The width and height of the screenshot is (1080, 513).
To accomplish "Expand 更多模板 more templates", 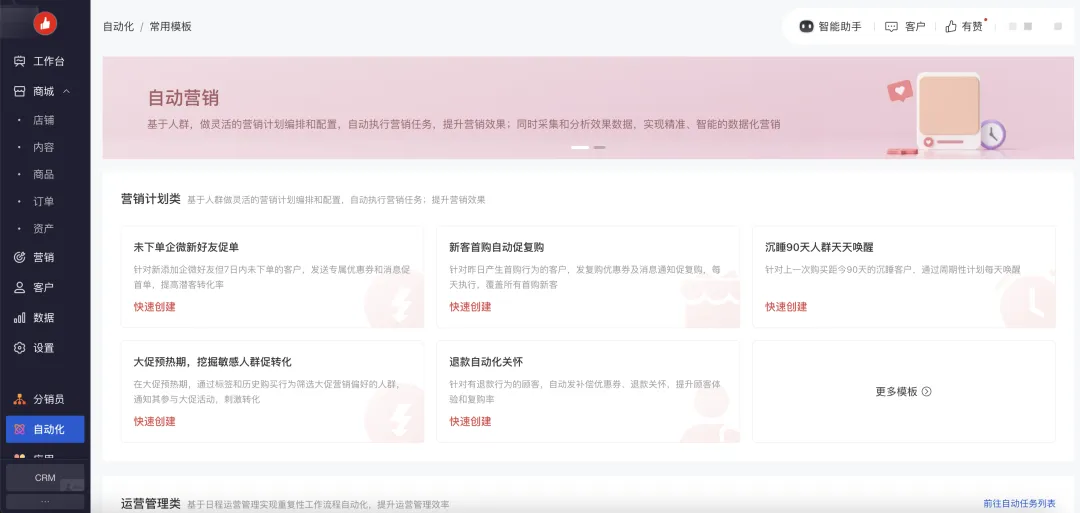I will pyautogui.click(x=903, y=392).
